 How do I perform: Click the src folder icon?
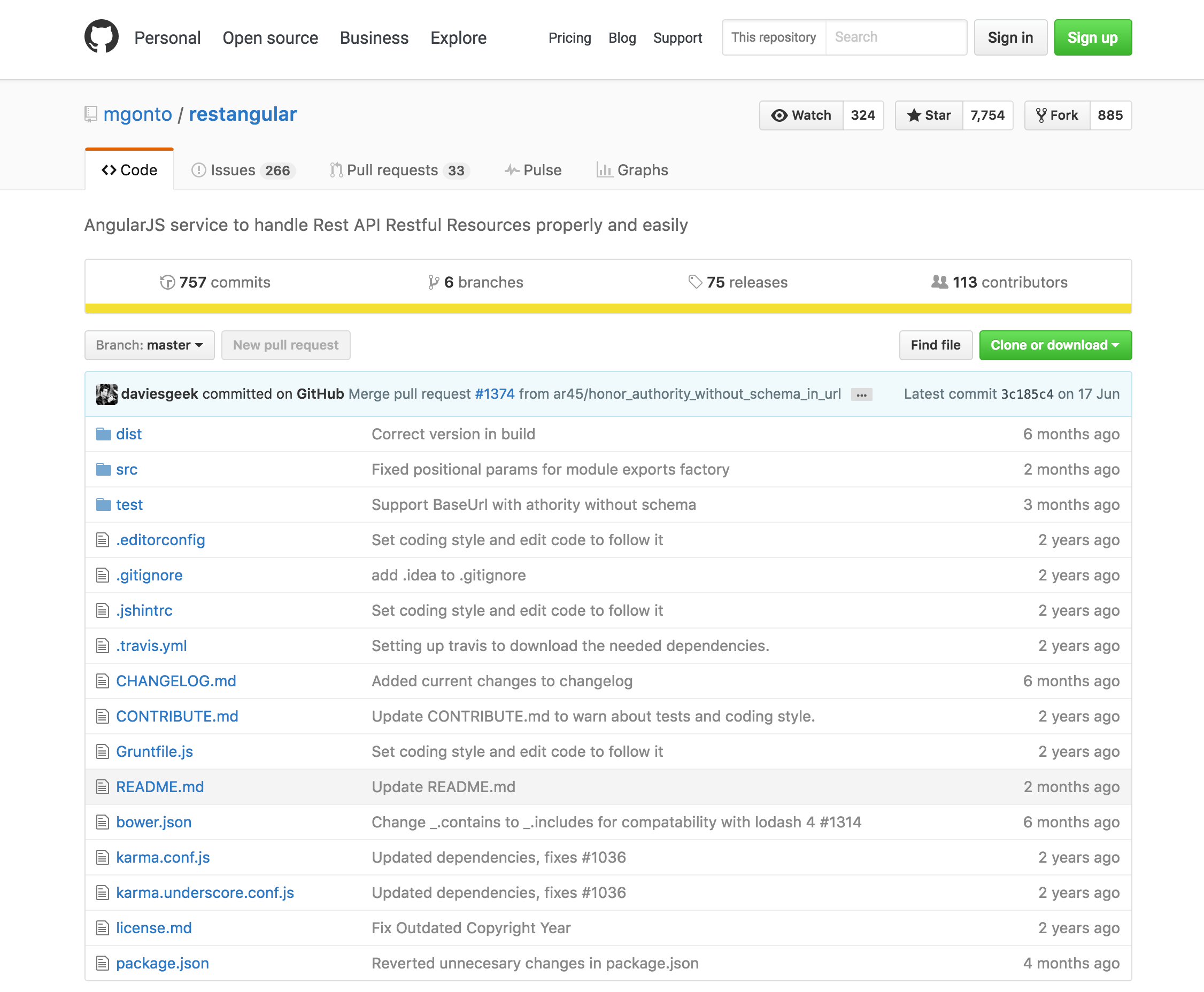pyautogui.click(x=103, y=470)
